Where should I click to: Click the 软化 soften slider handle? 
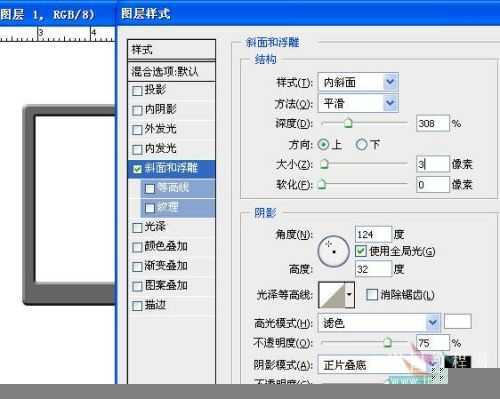pos(322,184)
